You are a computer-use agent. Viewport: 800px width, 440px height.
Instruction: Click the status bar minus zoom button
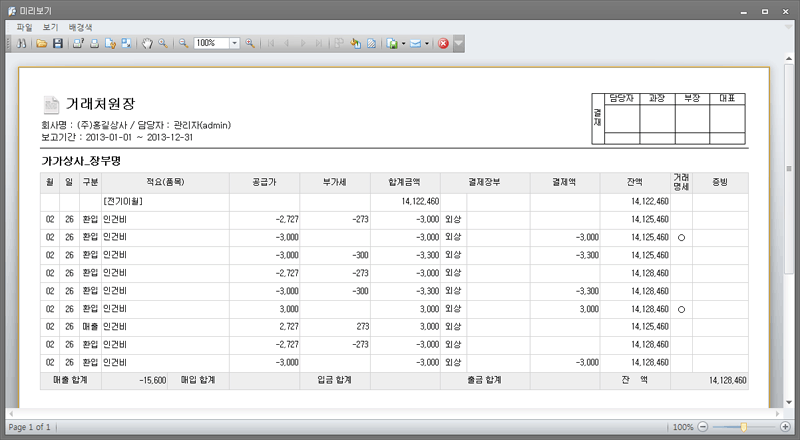[702, 427]
